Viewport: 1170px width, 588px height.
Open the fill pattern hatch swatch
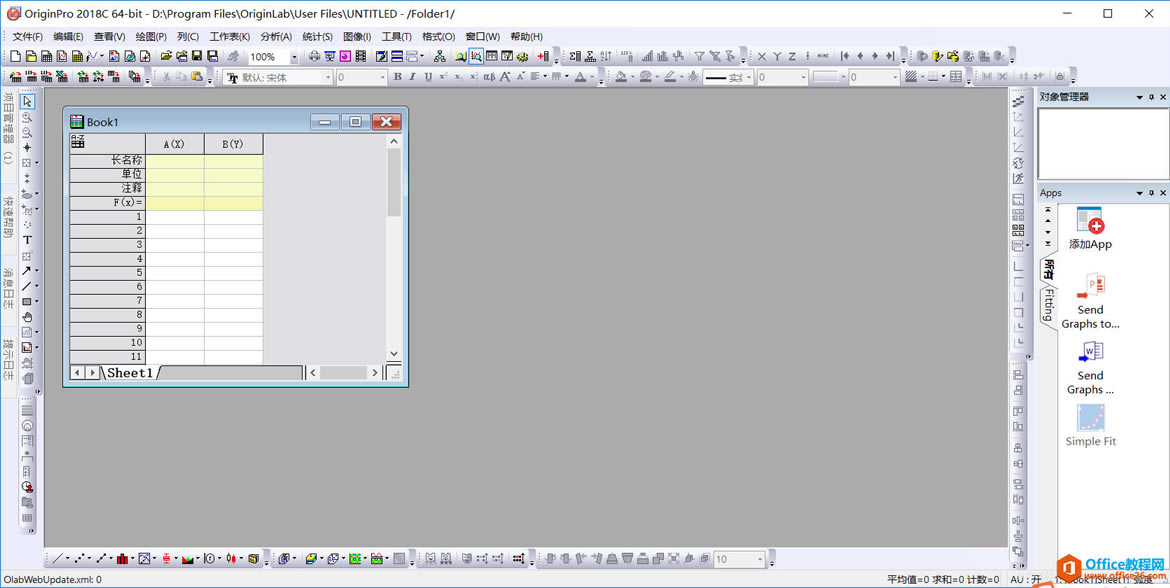pyautogui.click(x=910, y=76)
